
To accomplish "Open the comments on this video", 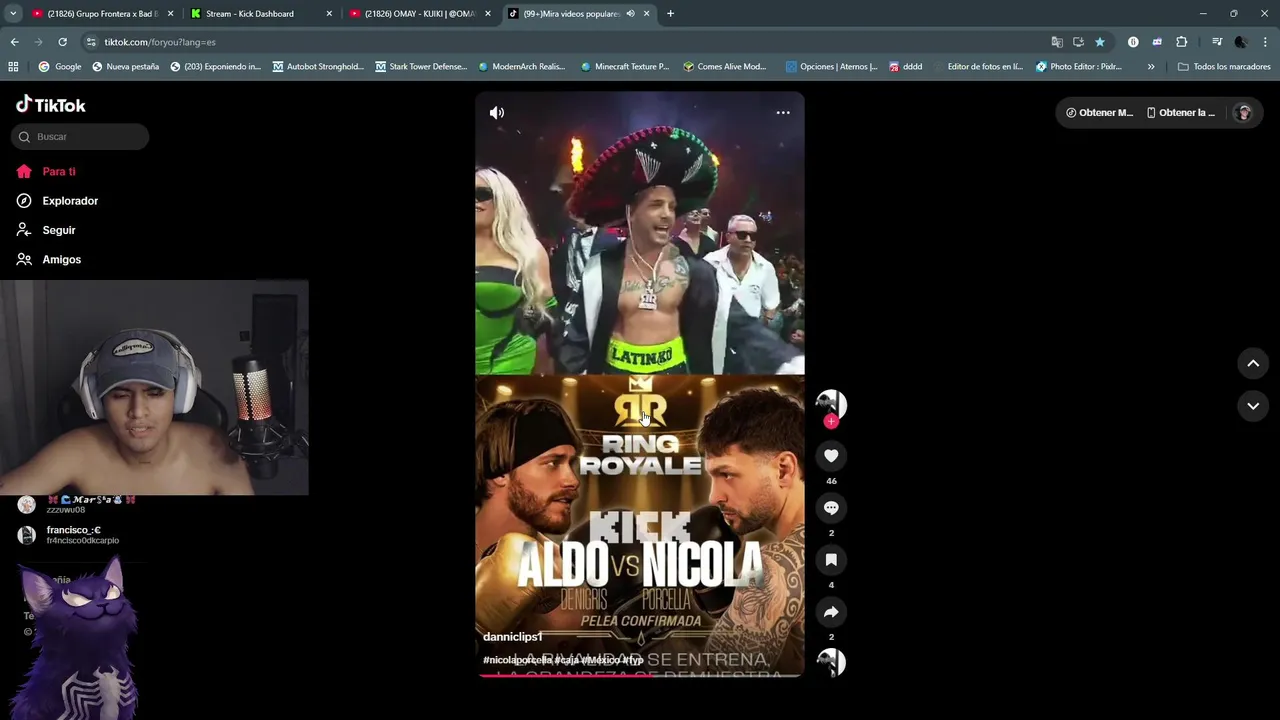I will point(831,508).
